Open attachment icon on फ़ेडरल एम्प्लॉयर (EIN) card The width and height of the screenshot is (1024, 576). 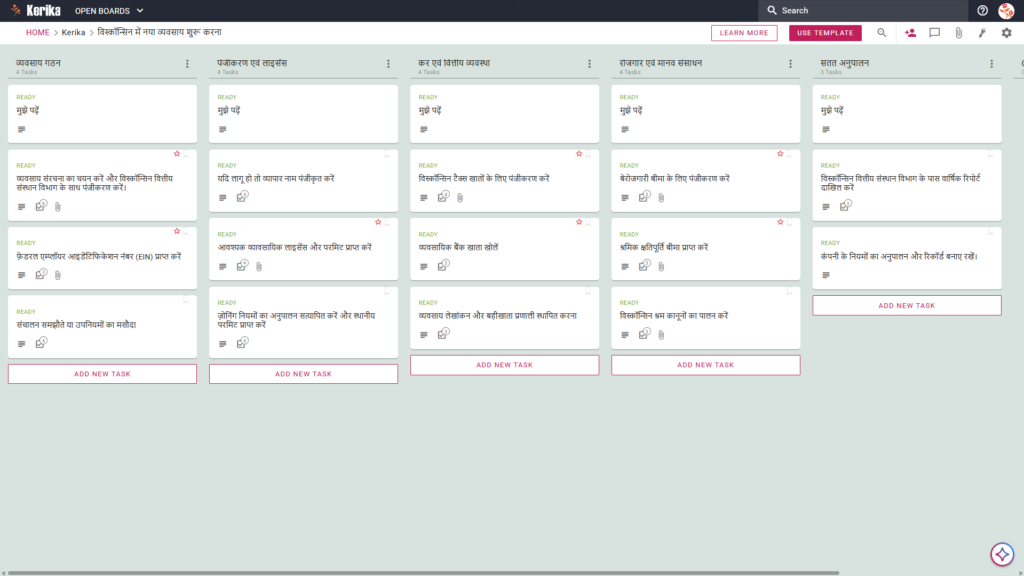tap(57, 276)
